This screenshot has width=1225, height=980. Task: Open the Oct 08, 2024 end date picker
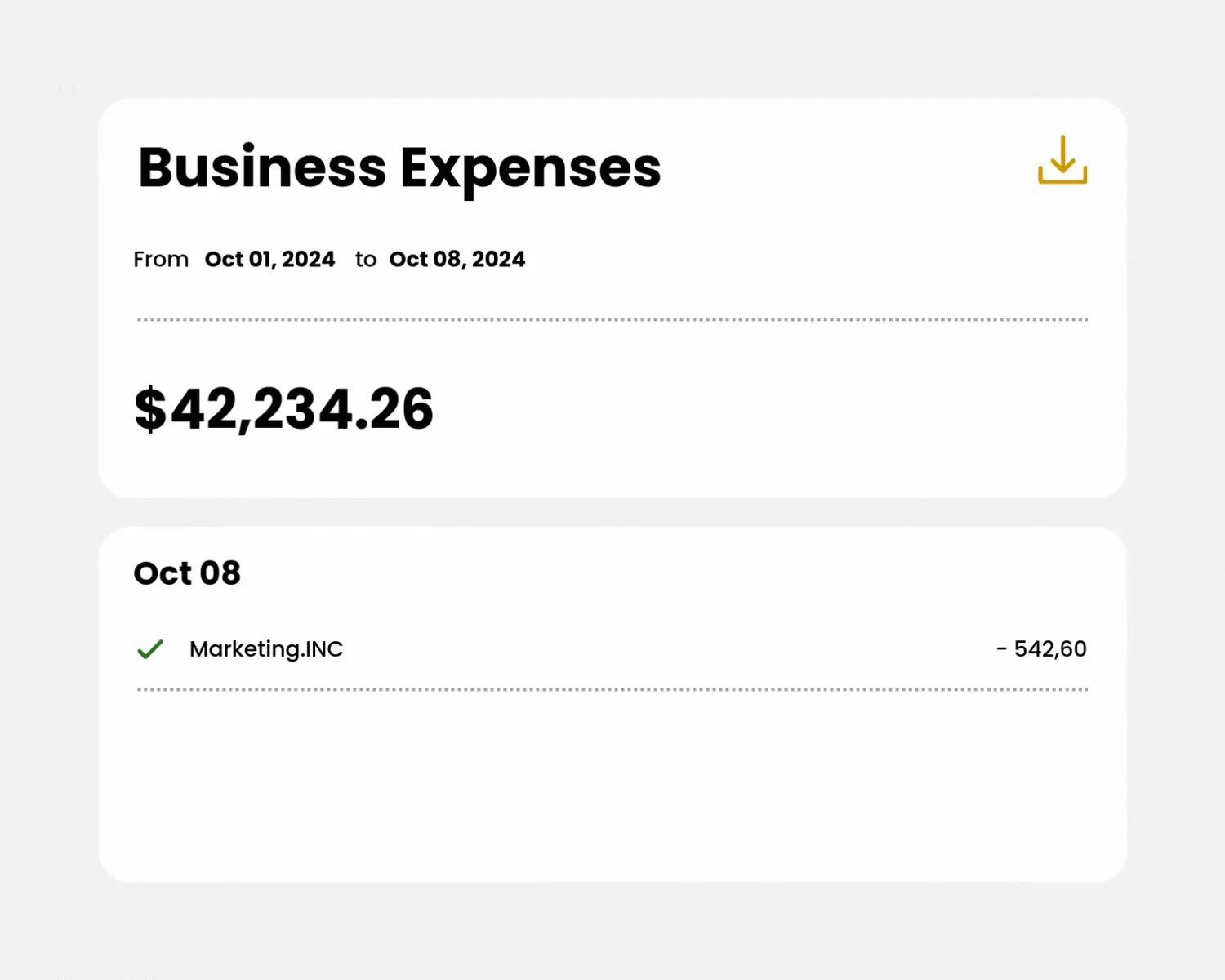click(x=457, y=259)
